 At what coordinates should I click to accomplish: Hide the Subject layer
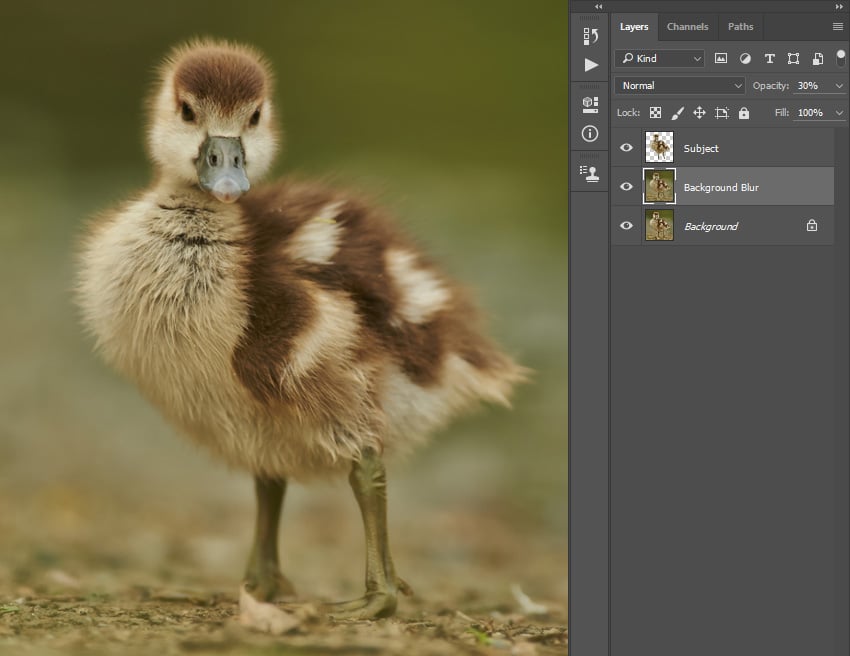click(626, 148)
